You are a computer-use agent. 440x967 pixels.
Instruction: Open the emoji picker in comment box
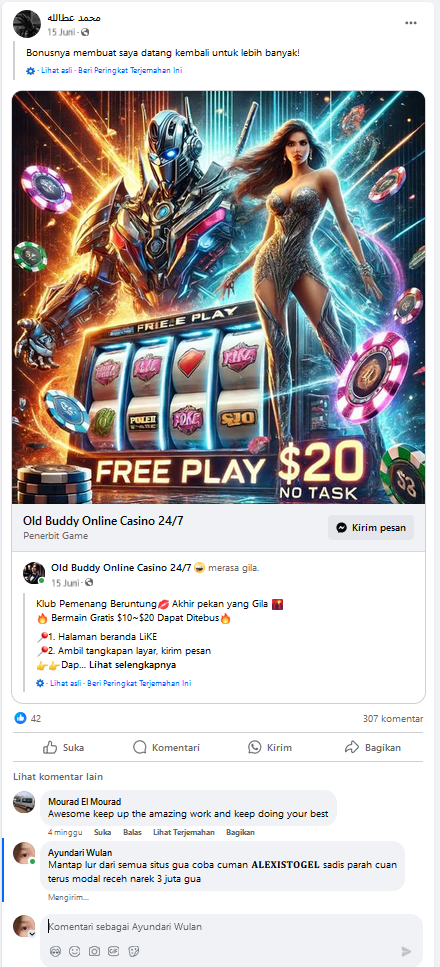(x=75, y=951)
